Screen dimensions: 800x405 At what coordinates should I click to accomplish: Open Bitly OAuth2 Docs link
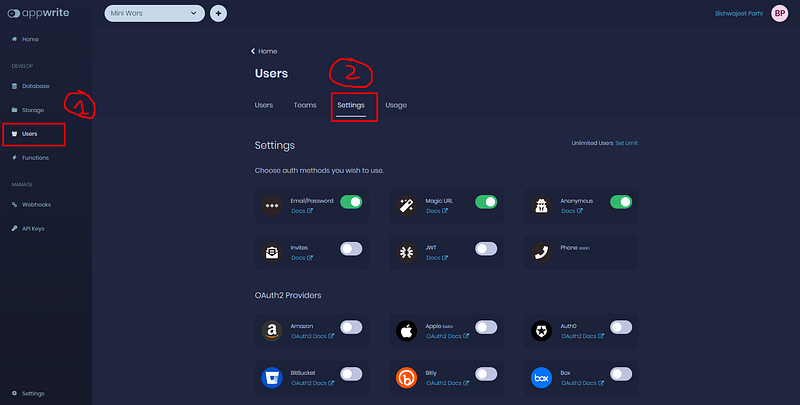(x=447, y=384)
